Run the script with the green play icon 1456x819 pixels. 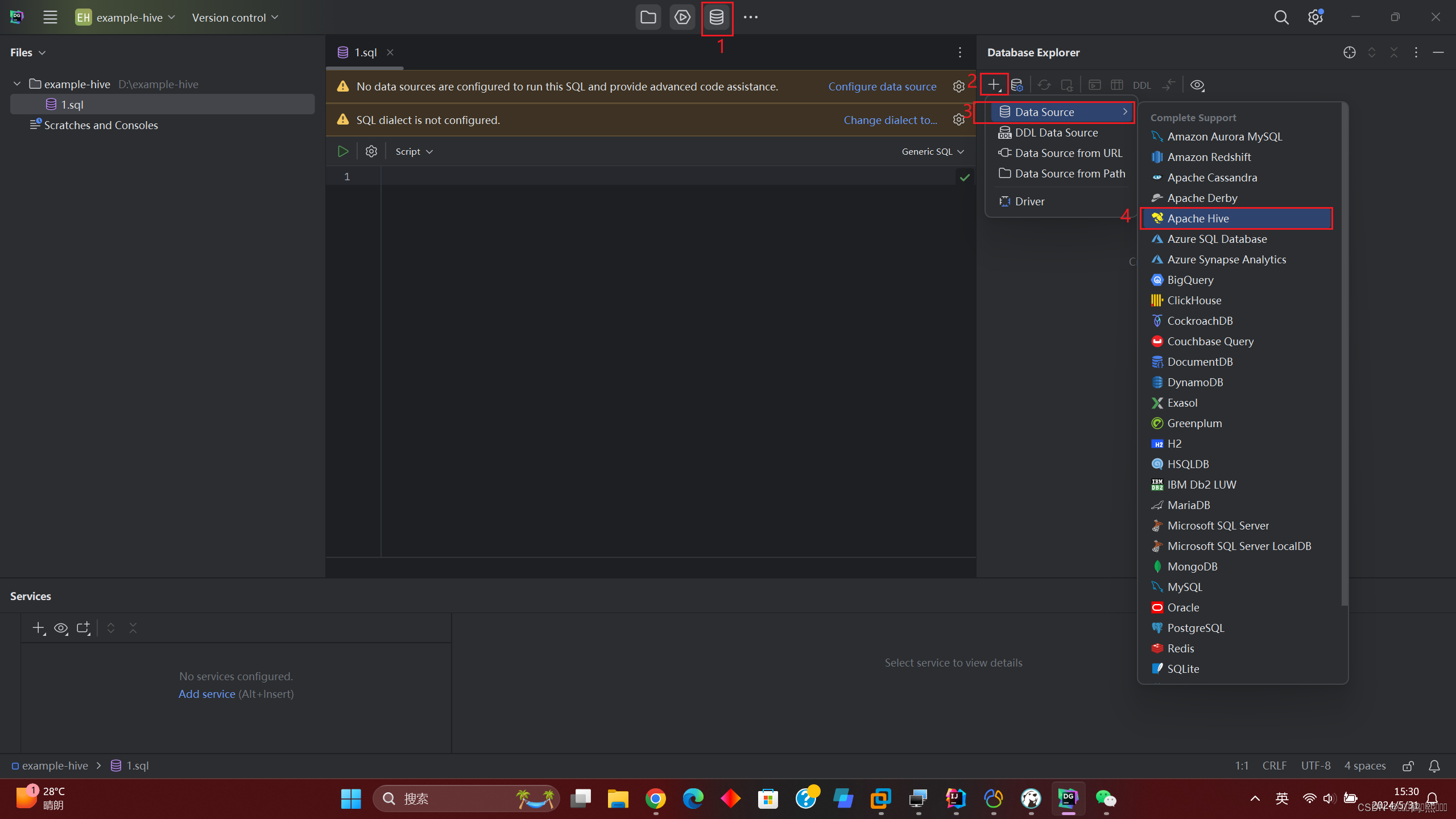343,151
